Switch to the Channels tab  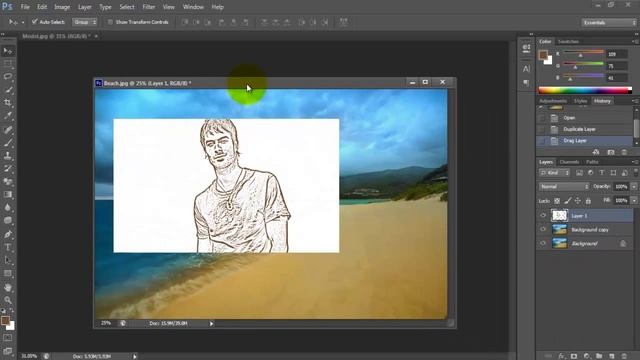569,162
